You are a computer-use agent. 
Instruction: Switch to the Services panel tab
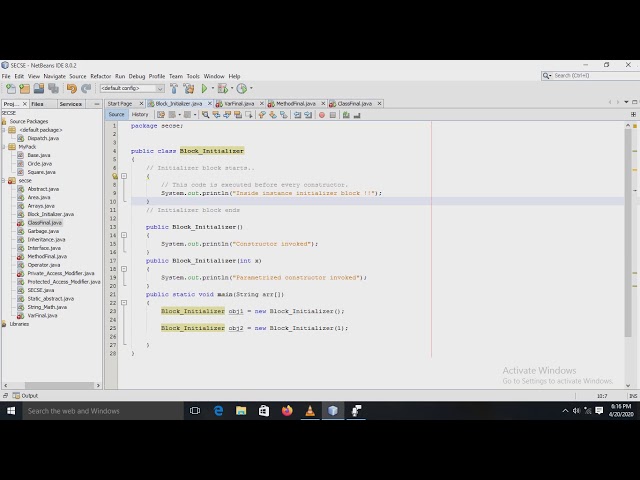(70, 104)
